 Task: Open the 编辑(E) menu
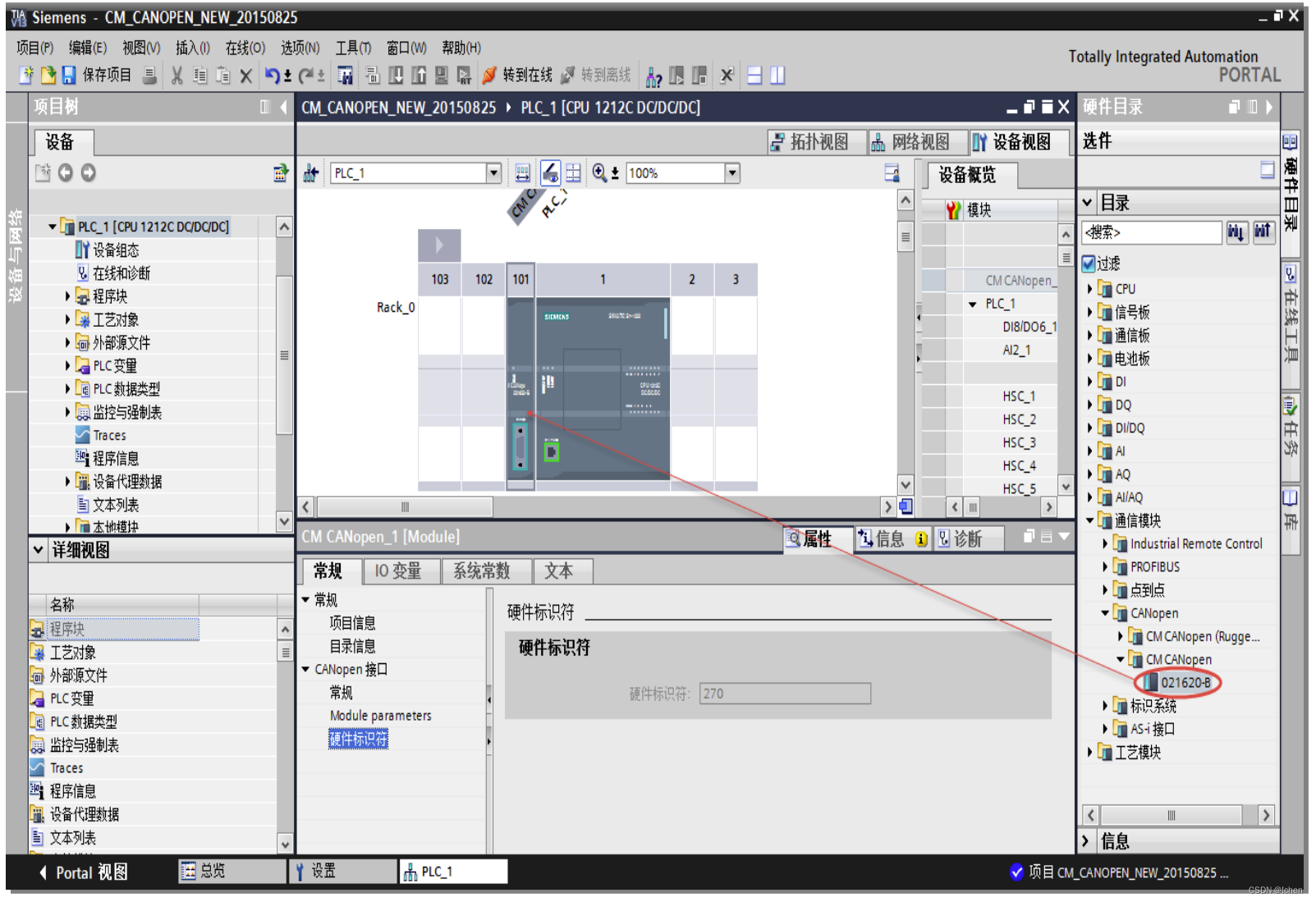[87, 48]
